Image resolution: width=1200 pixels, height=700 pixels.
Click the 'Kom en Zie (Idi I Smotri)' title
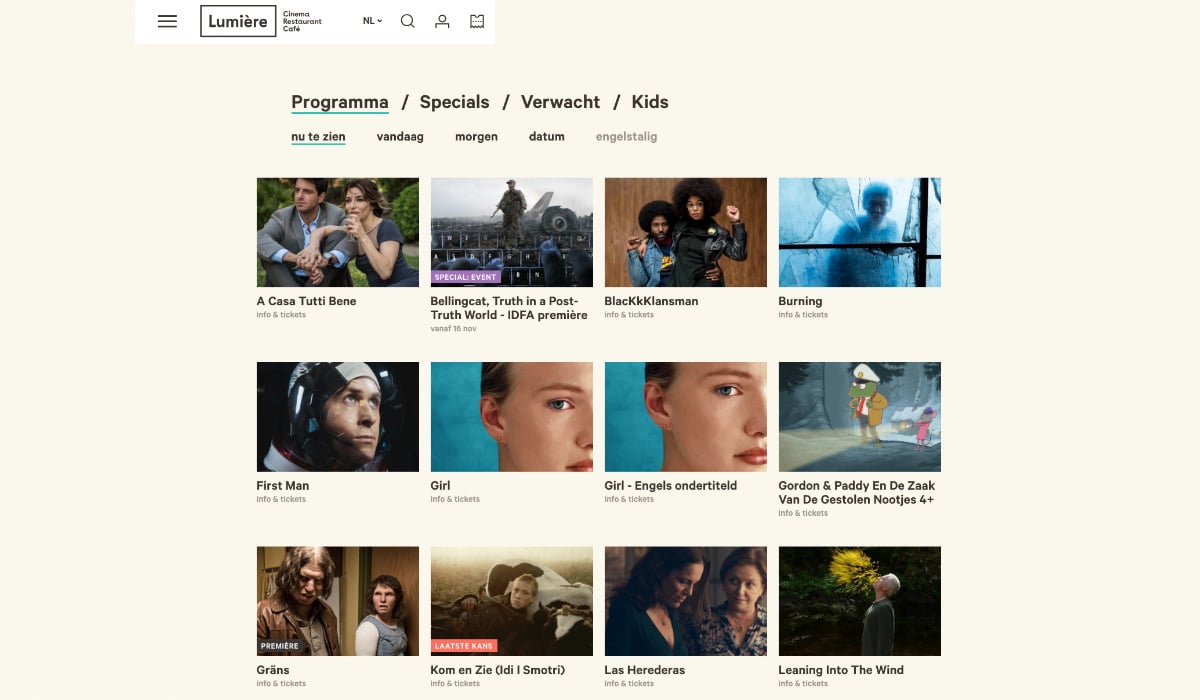click(498, 670)
